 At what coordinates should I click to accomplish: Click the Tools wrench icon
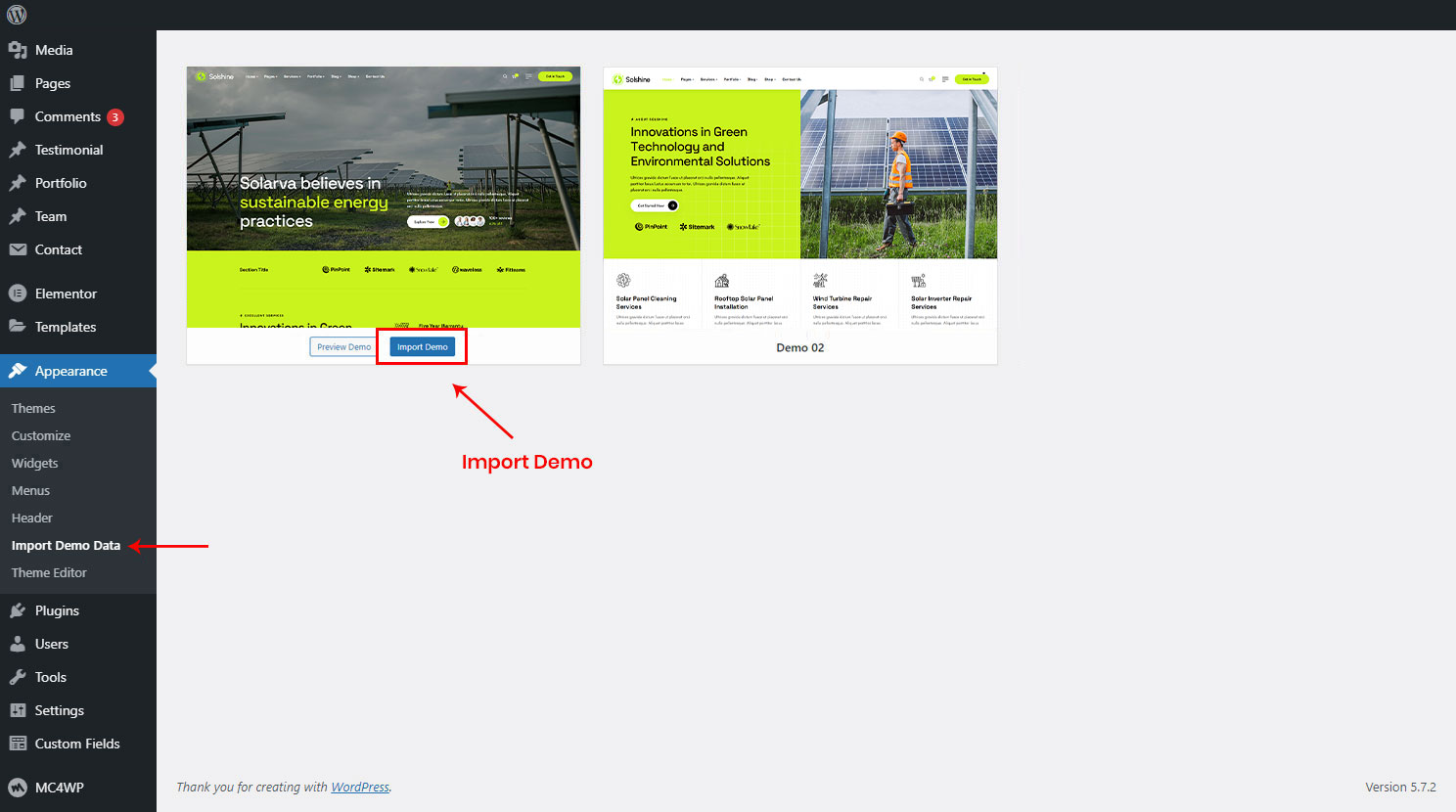(18, 677)
